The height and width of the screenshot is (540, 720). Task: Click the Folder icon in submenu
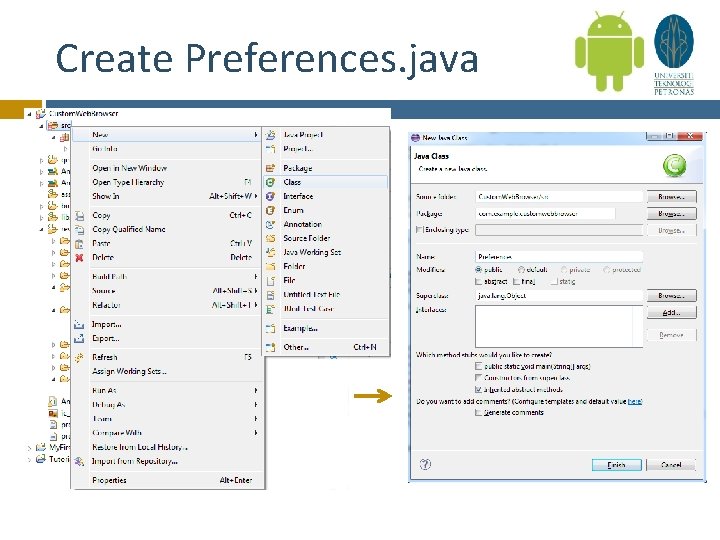pos(270,266)
